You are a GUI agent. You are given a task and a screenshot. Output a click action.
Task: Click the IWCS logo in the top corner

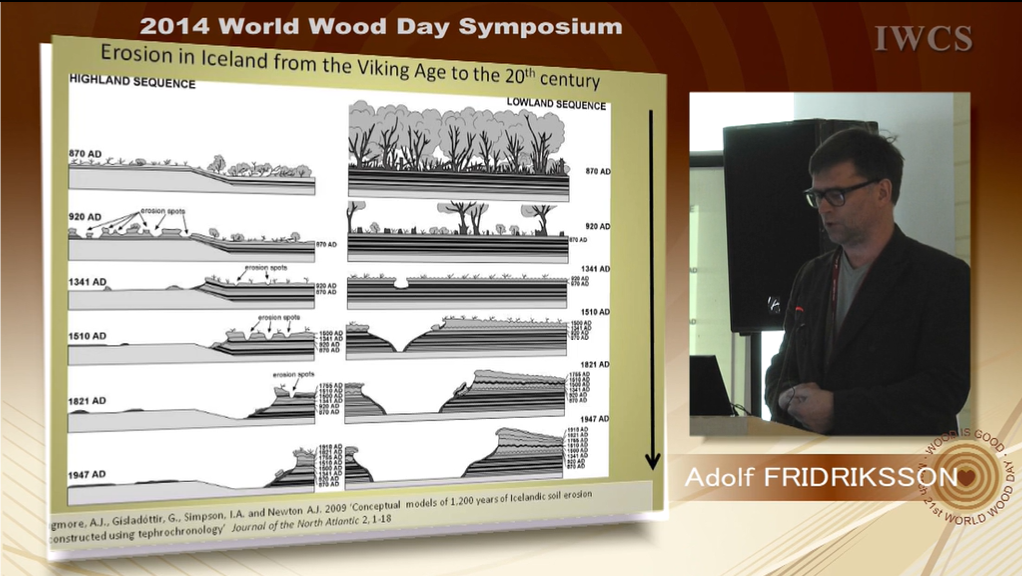point(922,39)
